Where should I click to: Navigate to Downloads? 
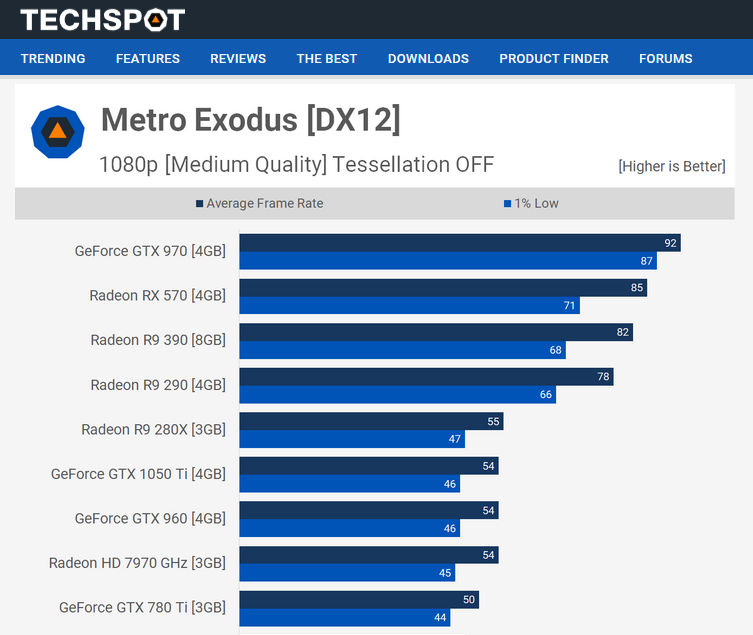[x=428, y=58]
